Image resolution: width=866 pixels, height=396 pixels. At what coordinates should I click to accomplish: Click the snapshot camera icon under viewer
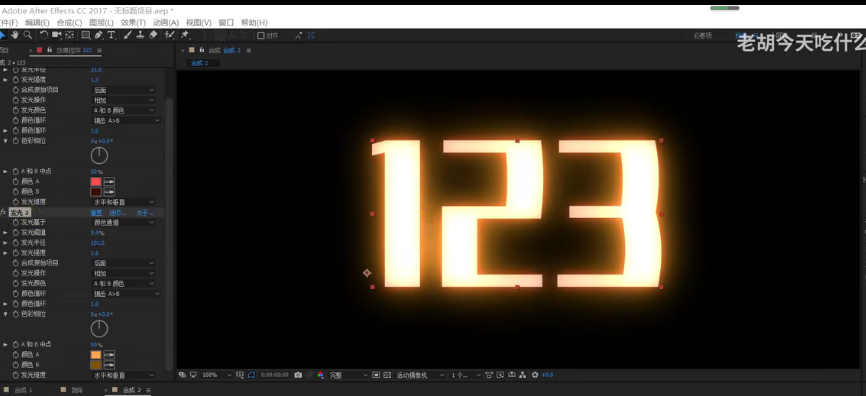coord(298,375)
